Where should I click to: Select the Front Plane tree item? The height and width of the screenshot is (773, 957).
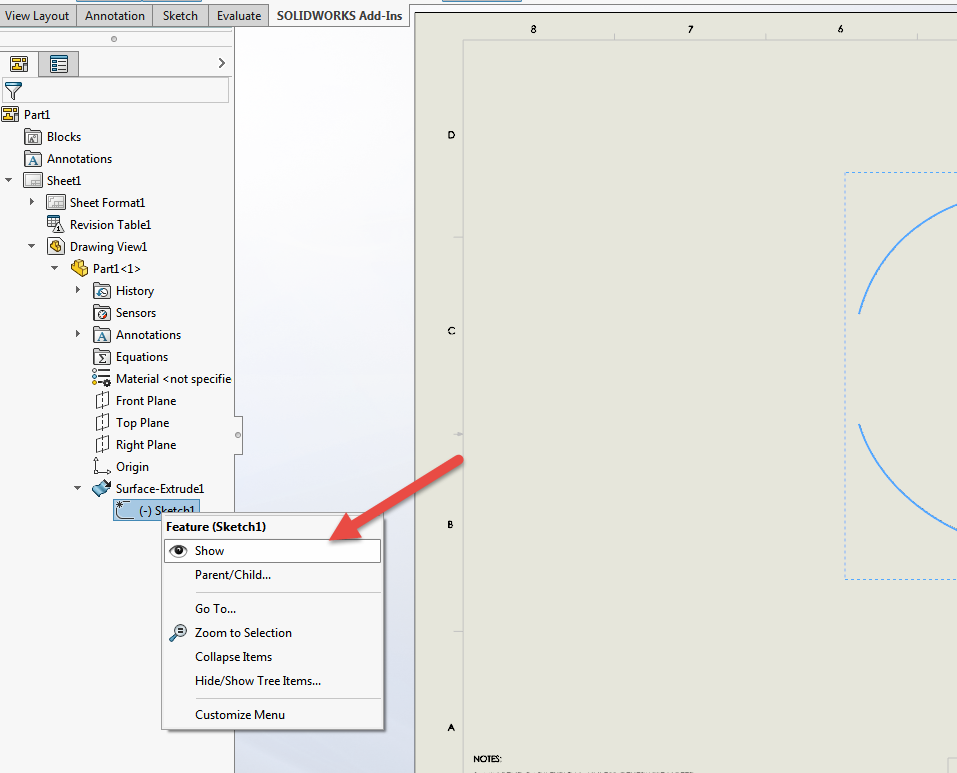[x=144, y=400]
